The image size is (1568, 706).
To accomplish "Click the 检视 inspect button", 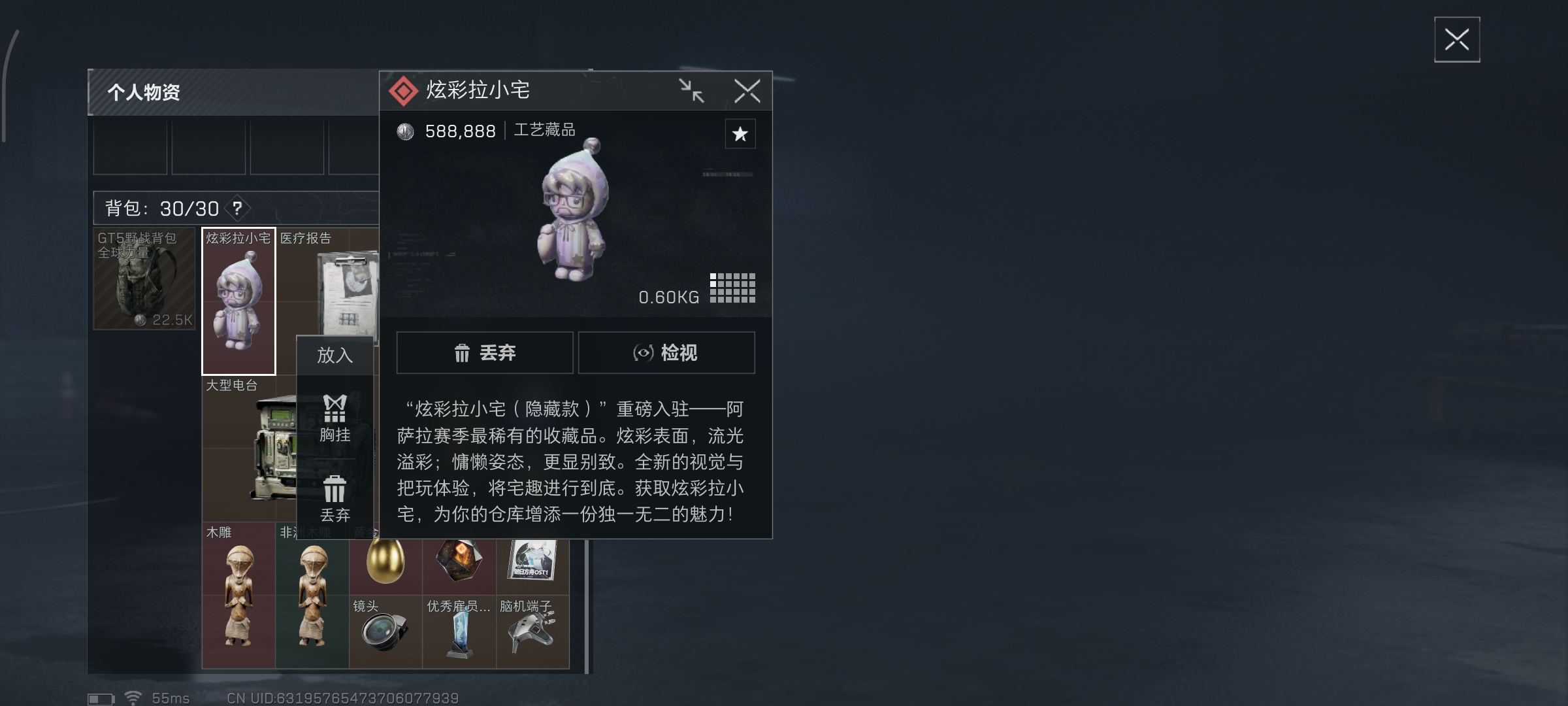I will click(666, 353).
